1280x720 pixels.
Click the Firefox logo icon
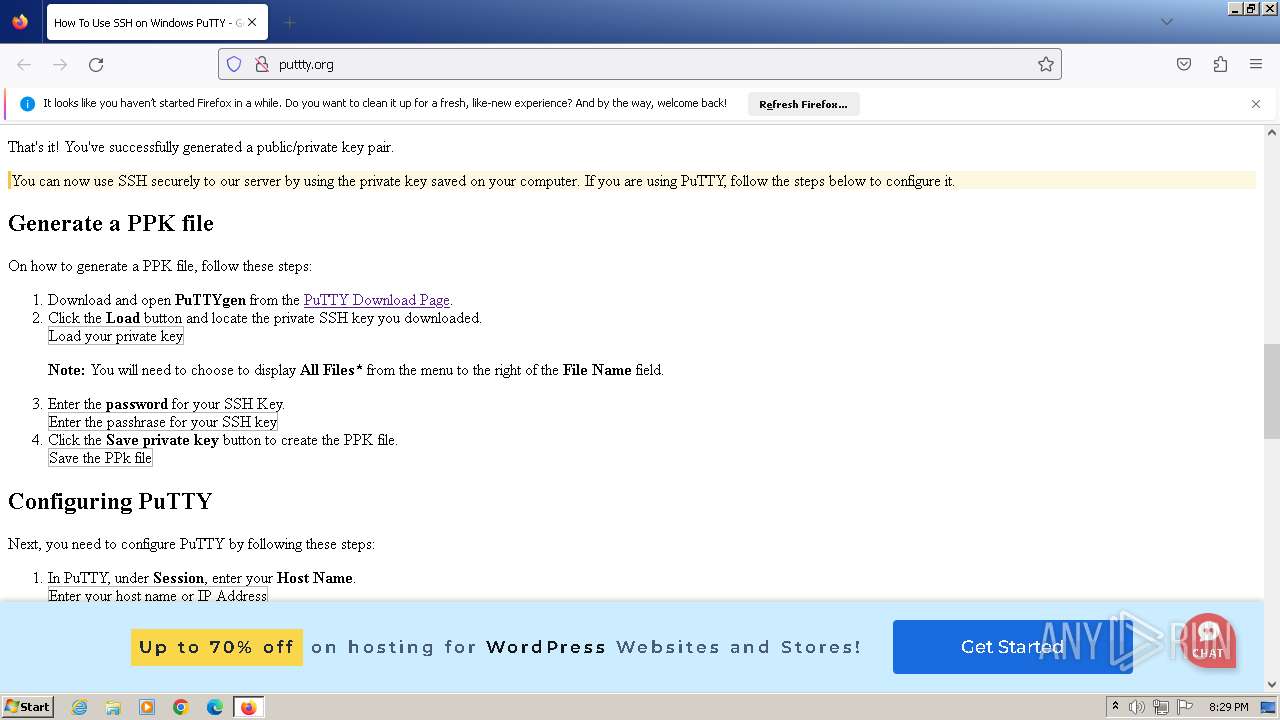20,22
